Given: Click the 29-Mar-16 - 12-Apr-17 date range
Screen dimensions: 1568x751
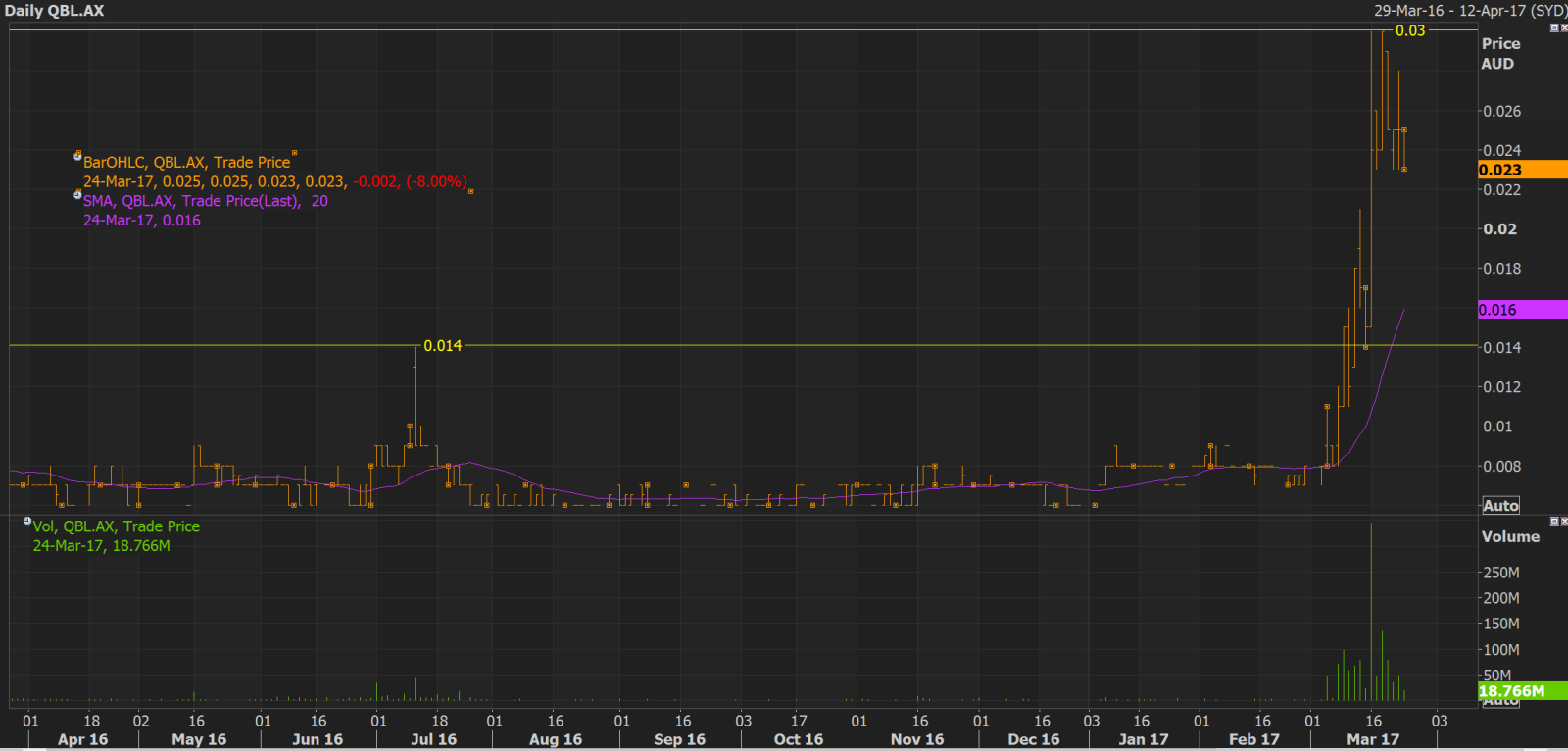Looking at the screenshot, I should pyautogui.click(x=1470, y=11).
